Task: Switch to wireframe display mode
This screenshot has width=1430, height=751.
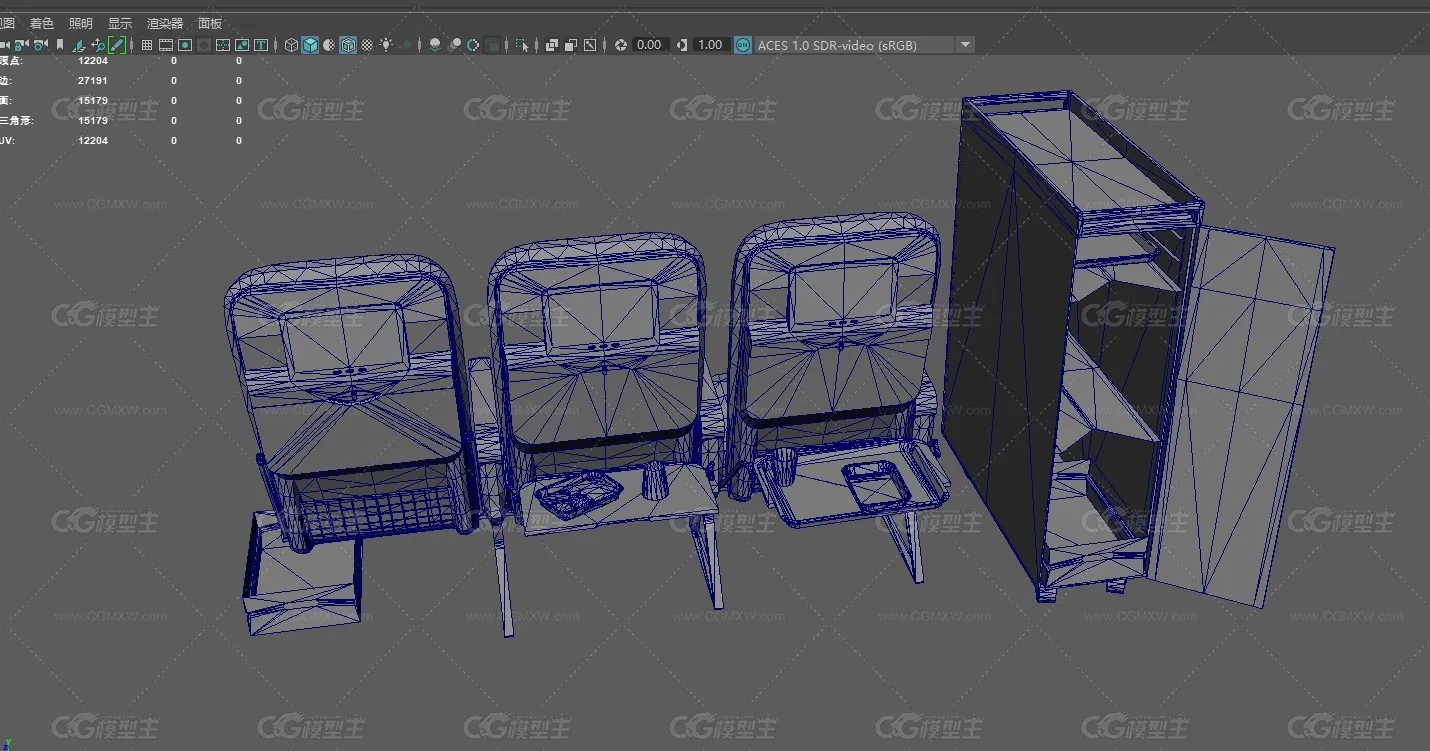Action: 291,45
